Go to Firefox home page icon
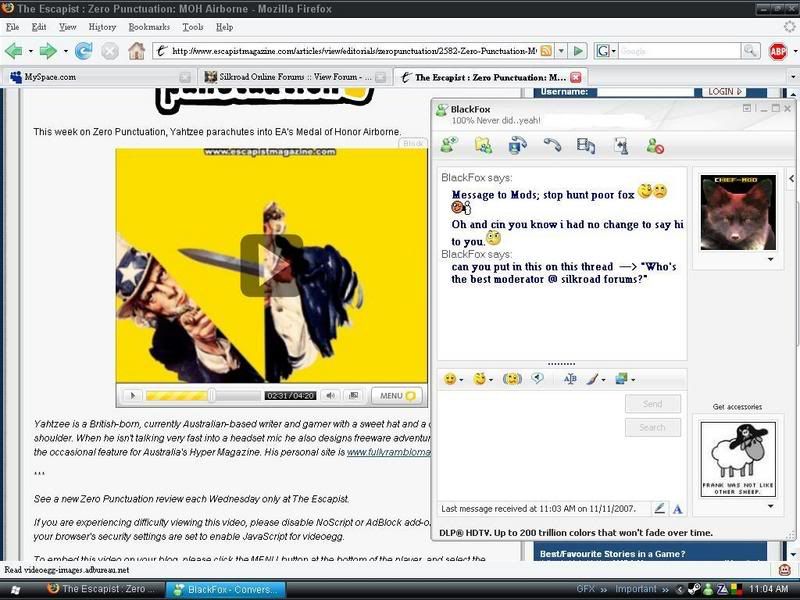Screen dimensions: 800x600 tap(136, 51)
